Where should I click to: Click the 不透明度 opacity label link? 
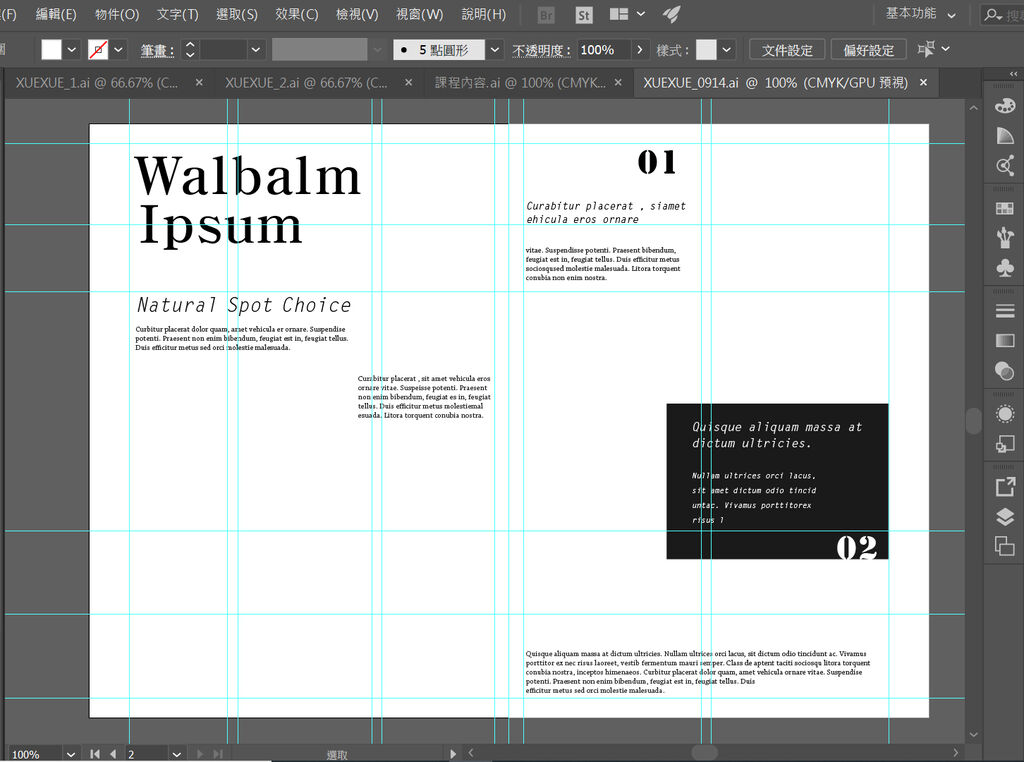[541, 50]
